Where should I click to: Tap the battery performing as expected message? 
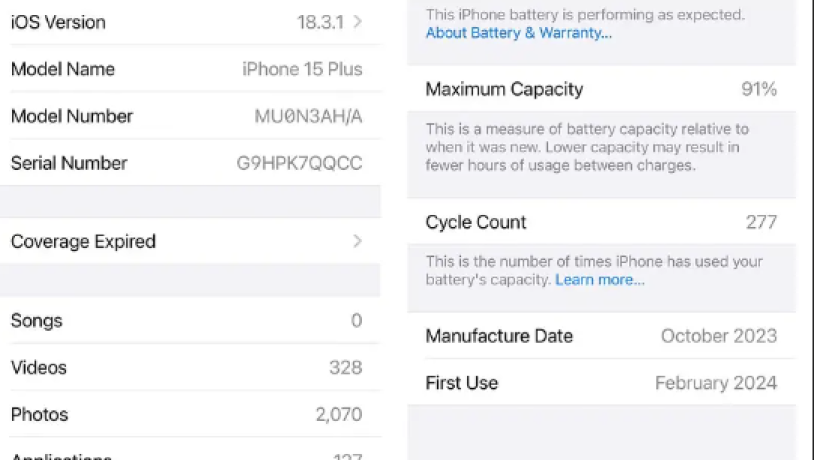tap(585, 15)
